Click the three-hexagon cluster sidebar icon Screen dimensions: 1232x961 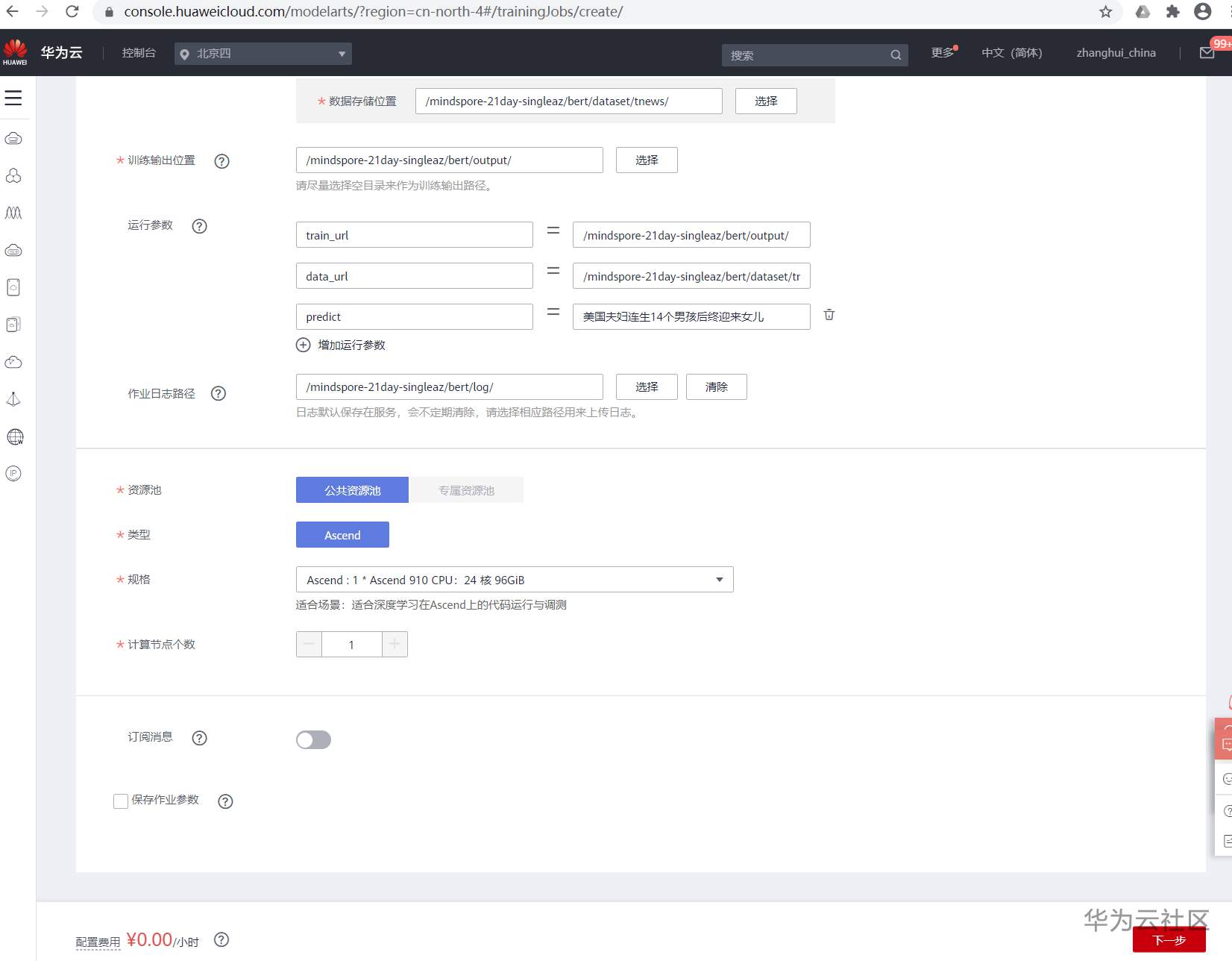[x=13, y=175]
